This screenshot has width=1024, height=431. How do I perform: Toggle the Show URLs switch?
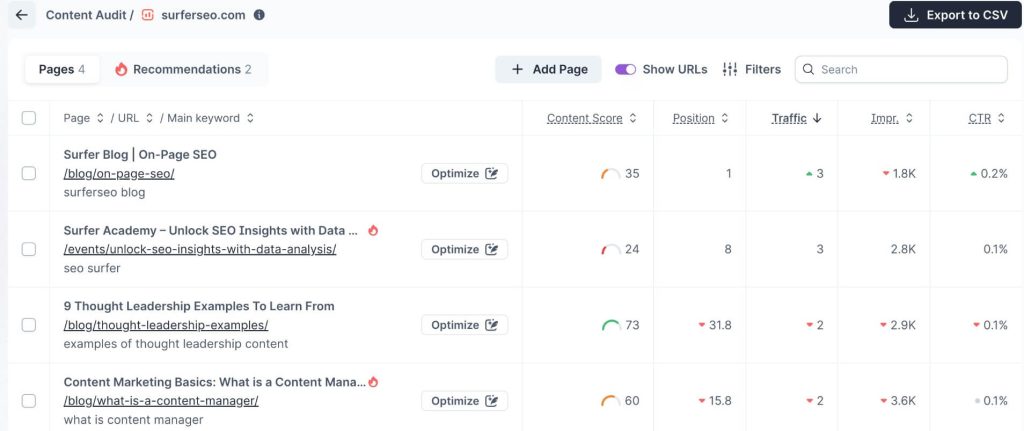click(625, 69)
